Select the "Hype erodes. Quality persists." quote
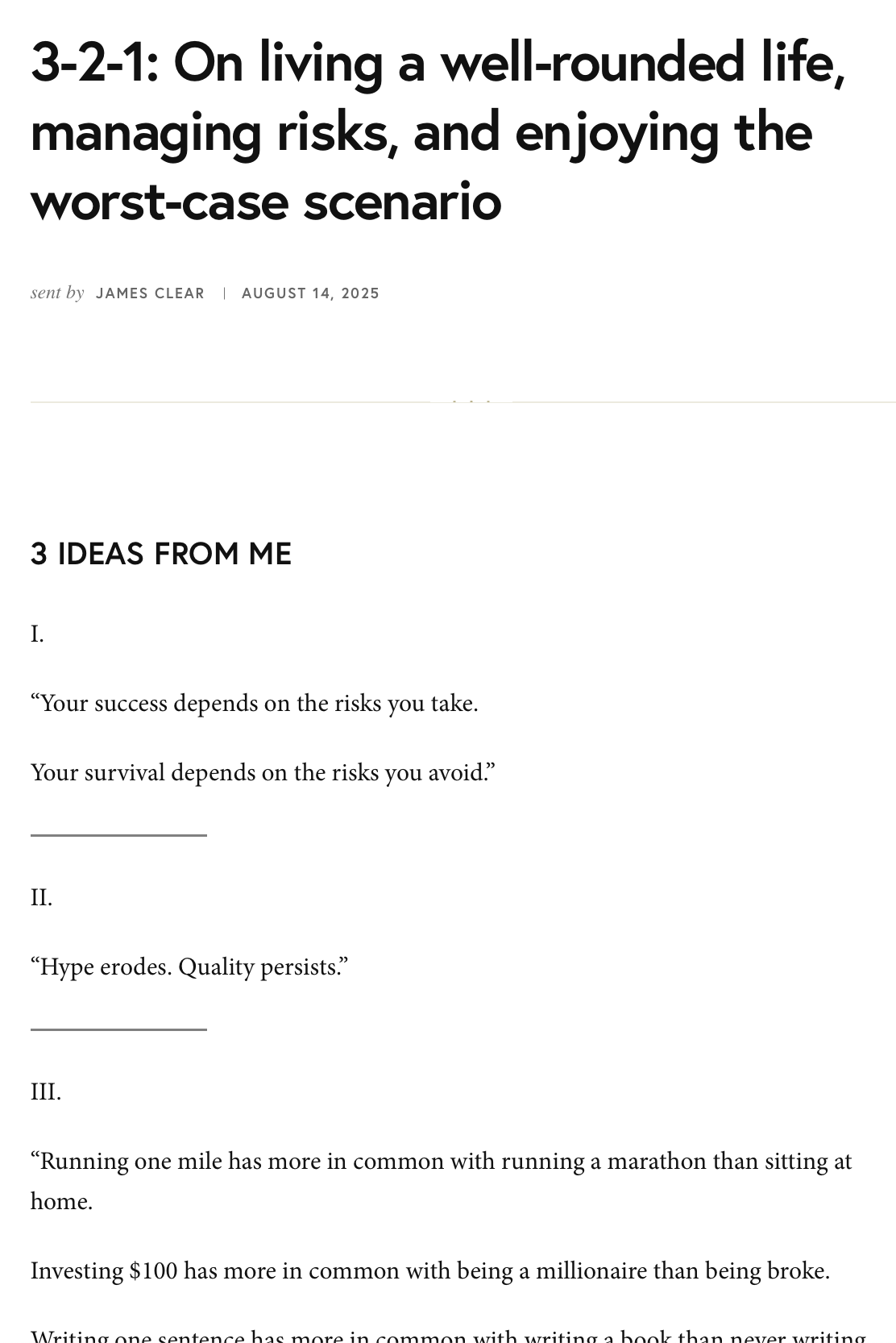Screen dimensions: 896x1343 189,967
